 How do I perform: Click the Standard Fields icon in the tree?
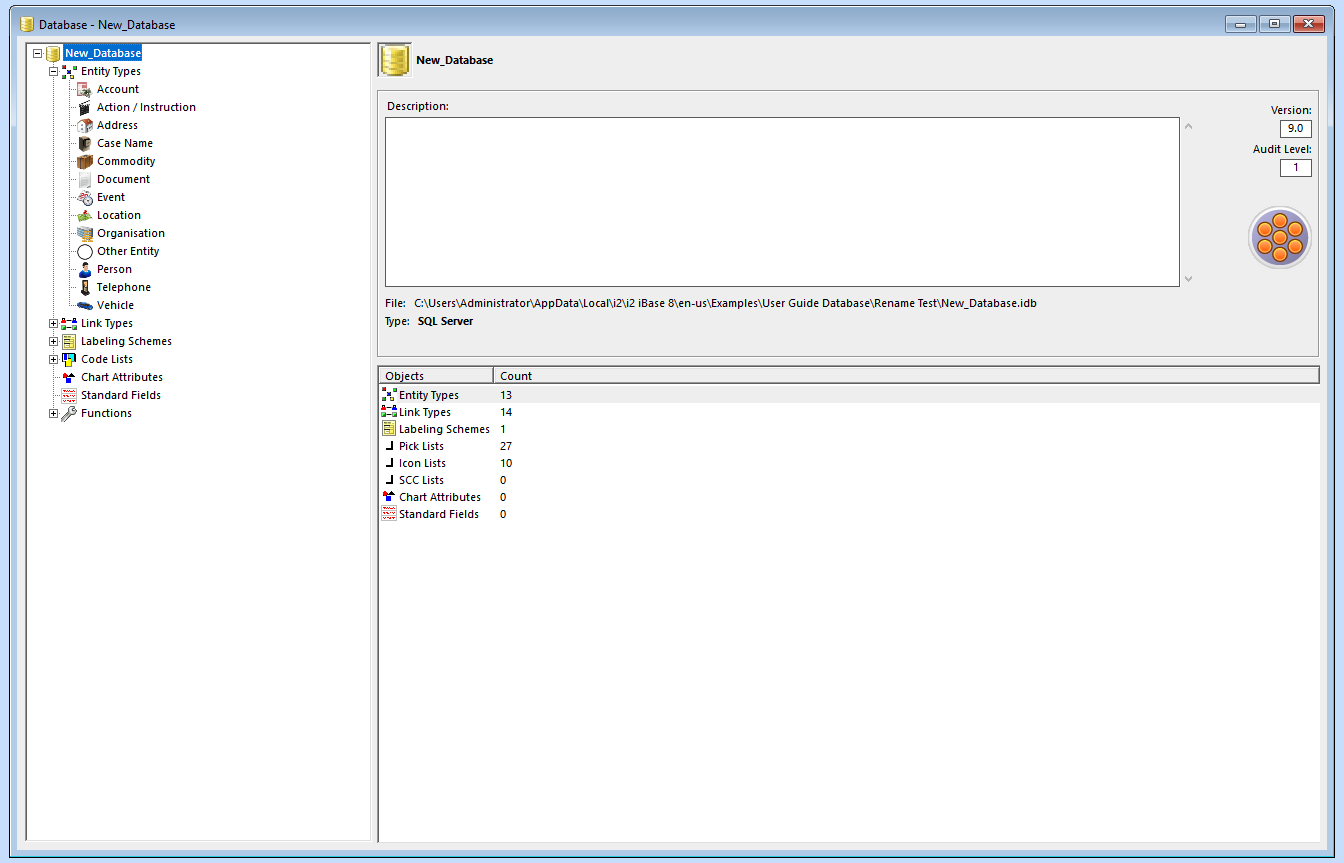(67, 395)
